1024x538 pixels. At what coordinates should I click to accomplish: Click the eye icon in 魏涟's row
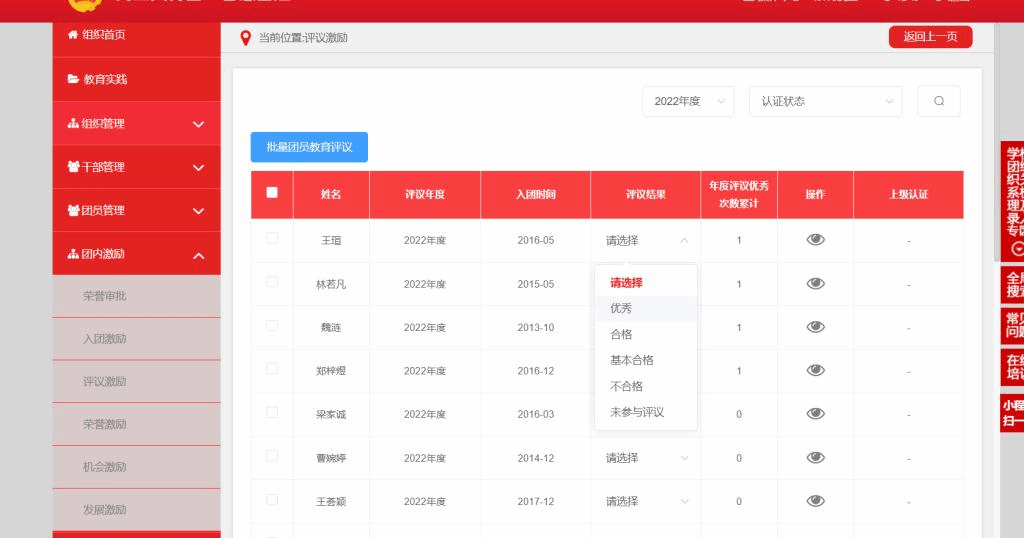815,327
